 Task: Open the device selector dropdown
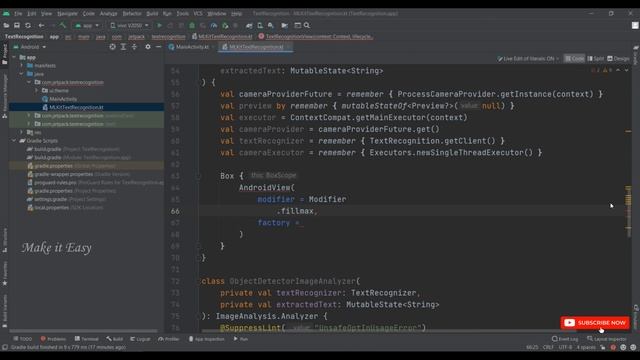(x=129, y=25)
